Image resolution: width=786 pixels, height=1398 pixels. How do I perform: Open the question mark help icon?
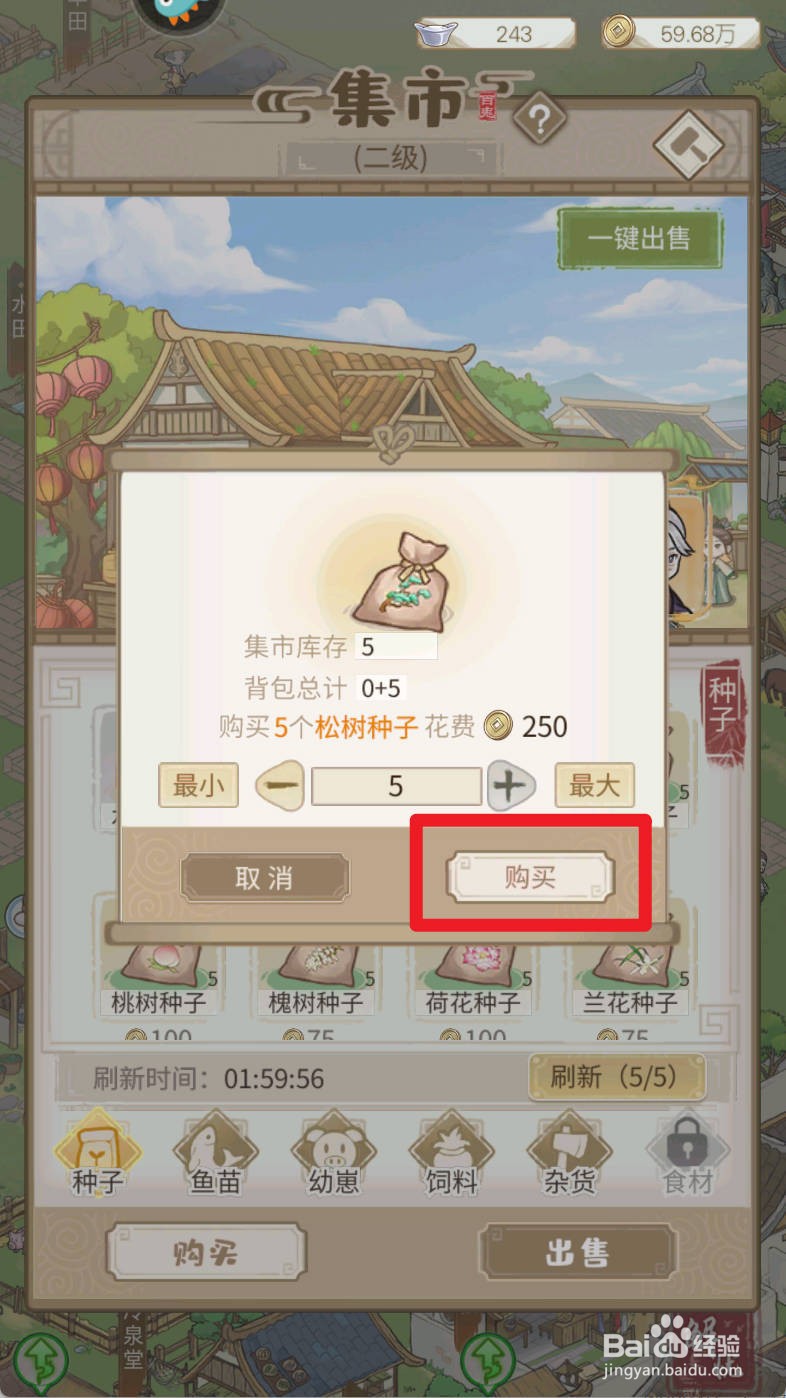tap(540, 122)
